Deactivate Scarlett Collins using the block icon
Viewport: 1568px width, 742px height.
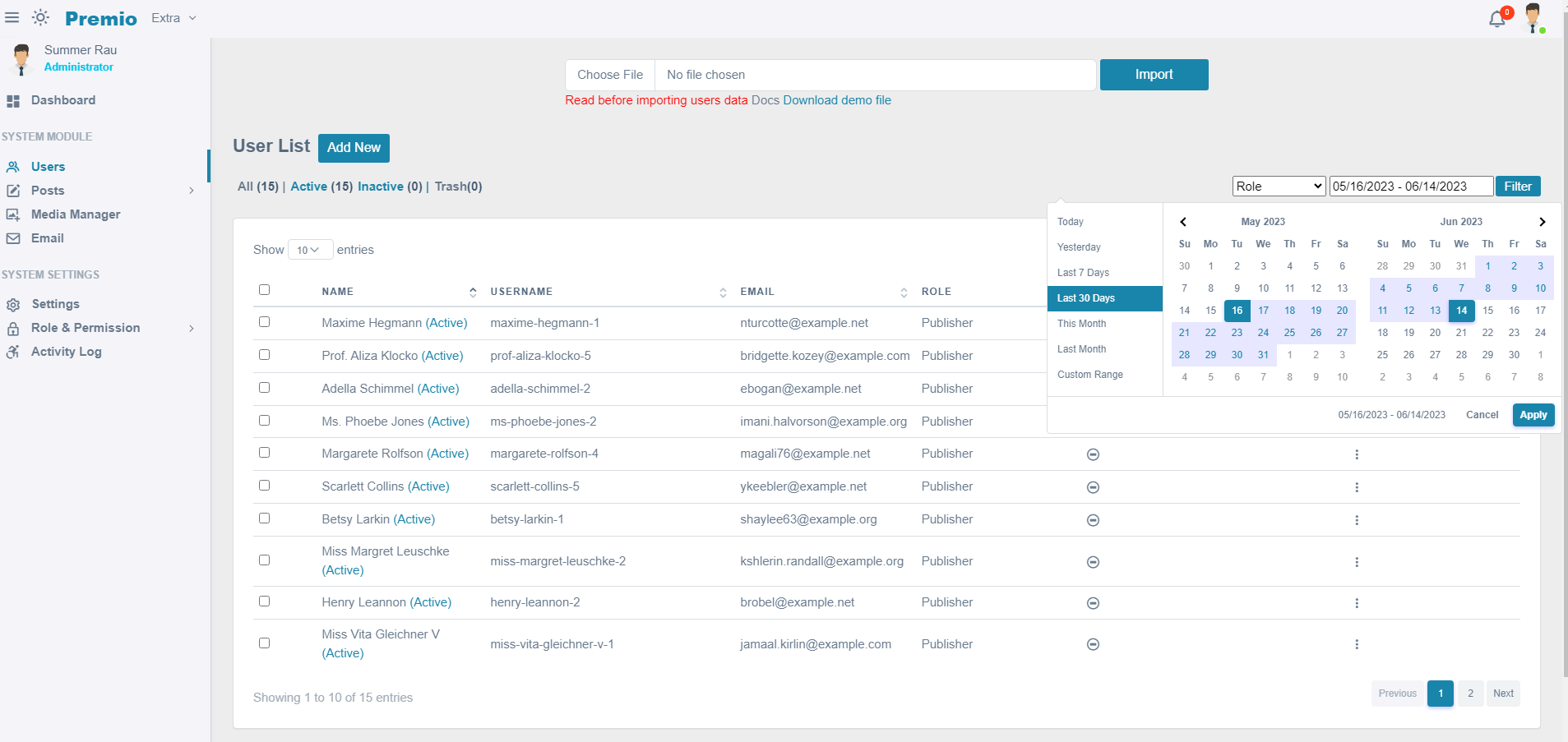(1092, 486)
